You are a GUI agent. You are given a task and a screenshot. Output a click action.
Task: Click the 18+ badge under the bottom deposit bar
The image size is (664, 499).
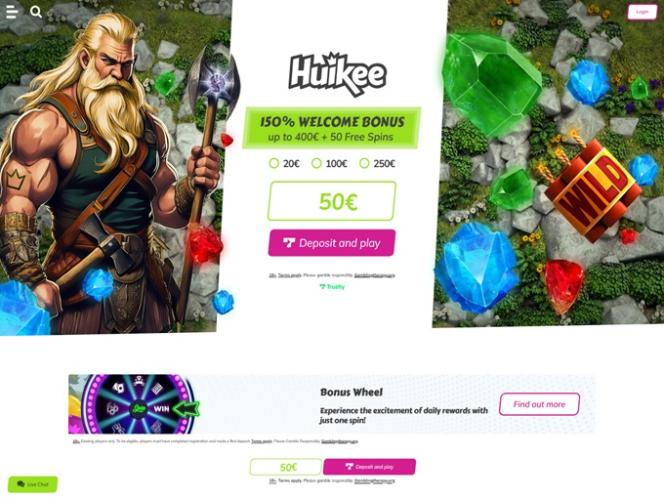pyautogui.click(x=273, y=481)
